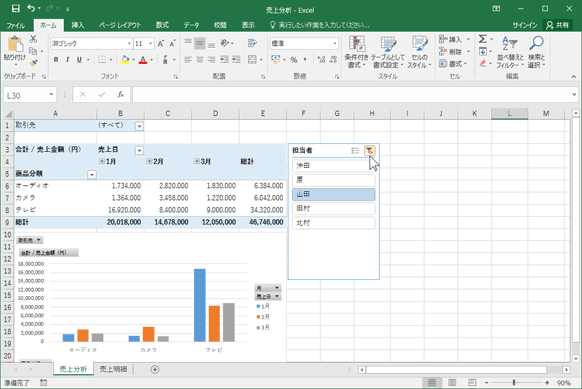Click the font color A icon
Screen dimensions: 582x389
tap(143, 60)
